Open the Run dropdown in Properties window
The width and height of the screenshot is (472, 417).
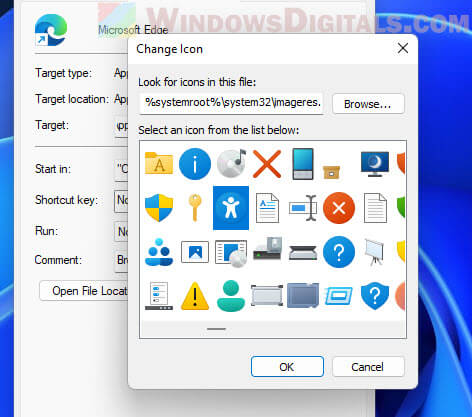coord(122,231)
